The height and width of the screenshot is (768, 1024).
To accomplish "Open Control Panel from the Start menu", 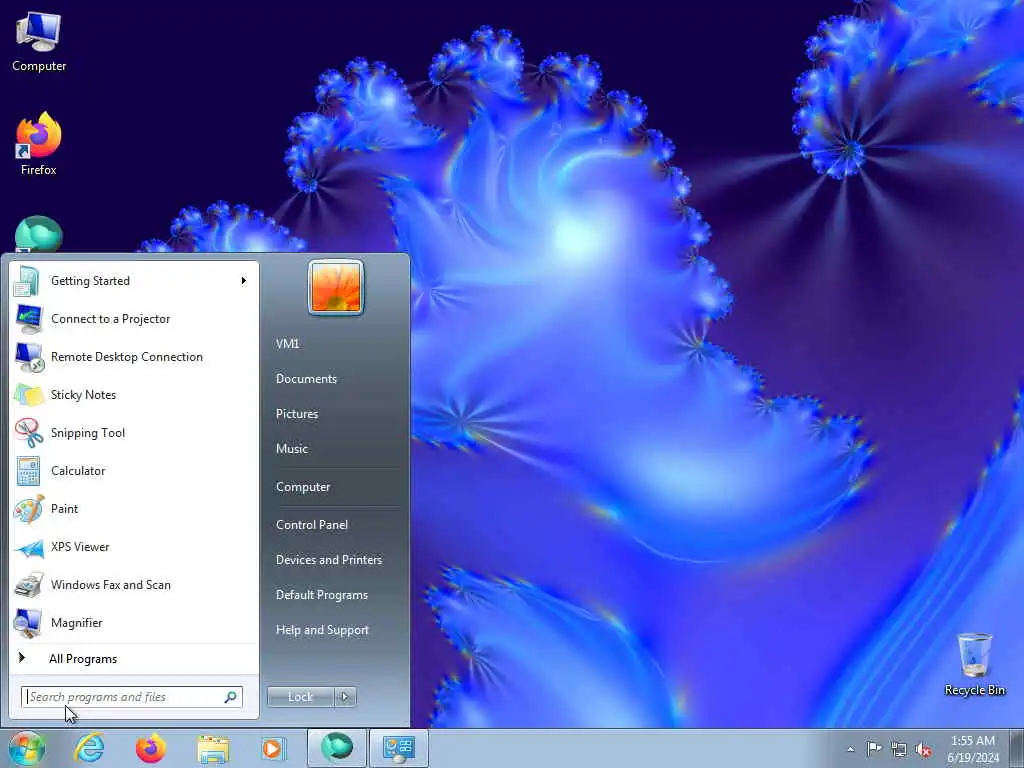I will click(x=312, y=525).
